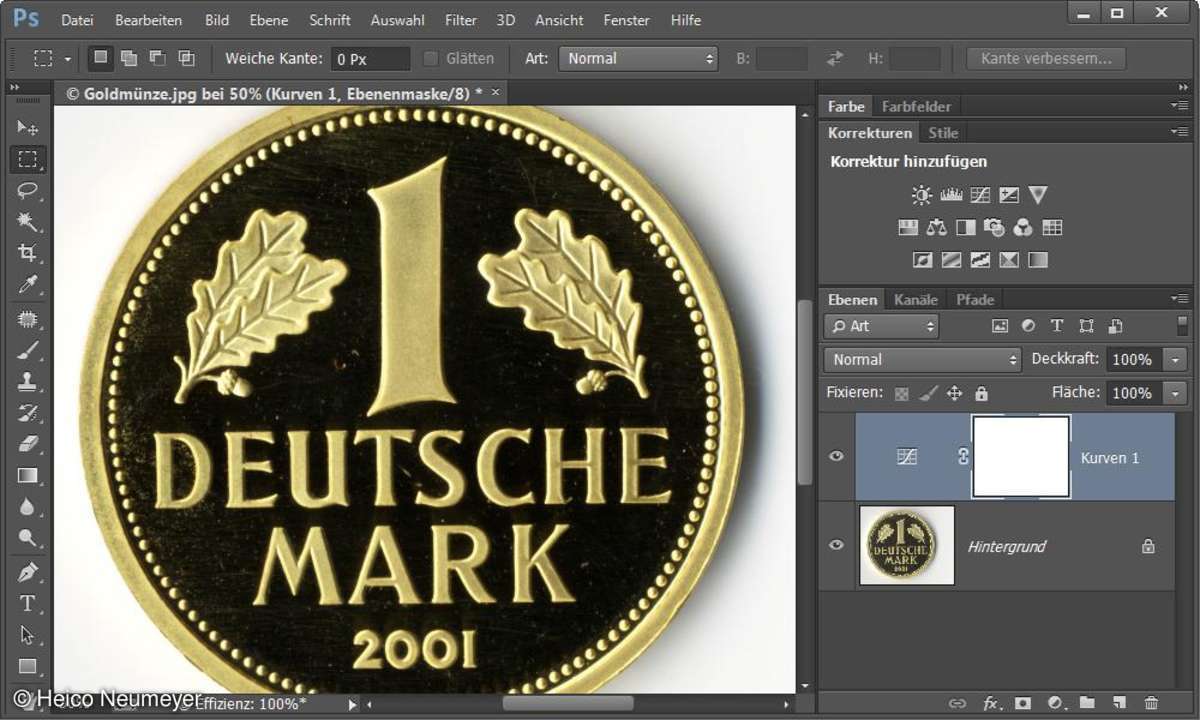Open the Fläche fill dropdown arrow
The height and width of the screenshot is (720, 1200).
tap(1176, 394)
